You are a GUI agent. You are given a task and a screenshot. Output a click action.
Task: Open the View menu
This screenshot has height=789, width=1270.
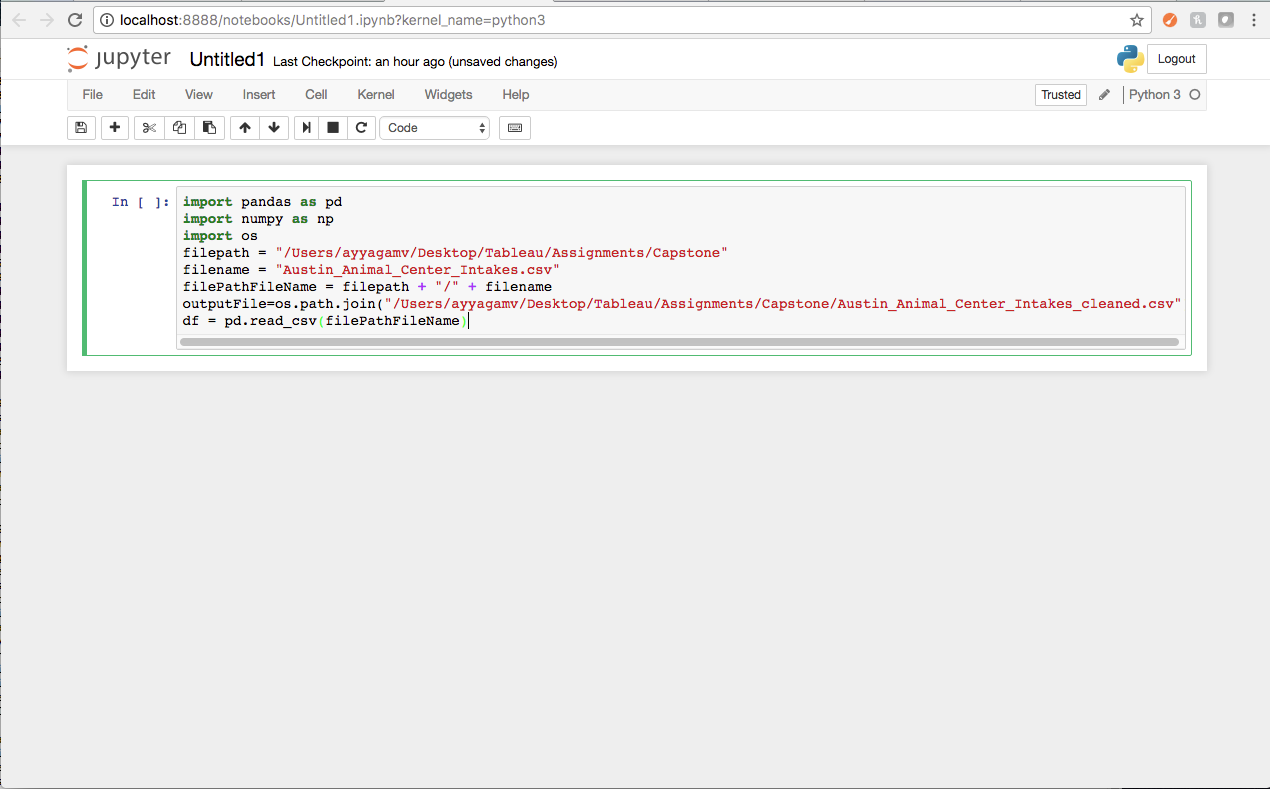199,95
